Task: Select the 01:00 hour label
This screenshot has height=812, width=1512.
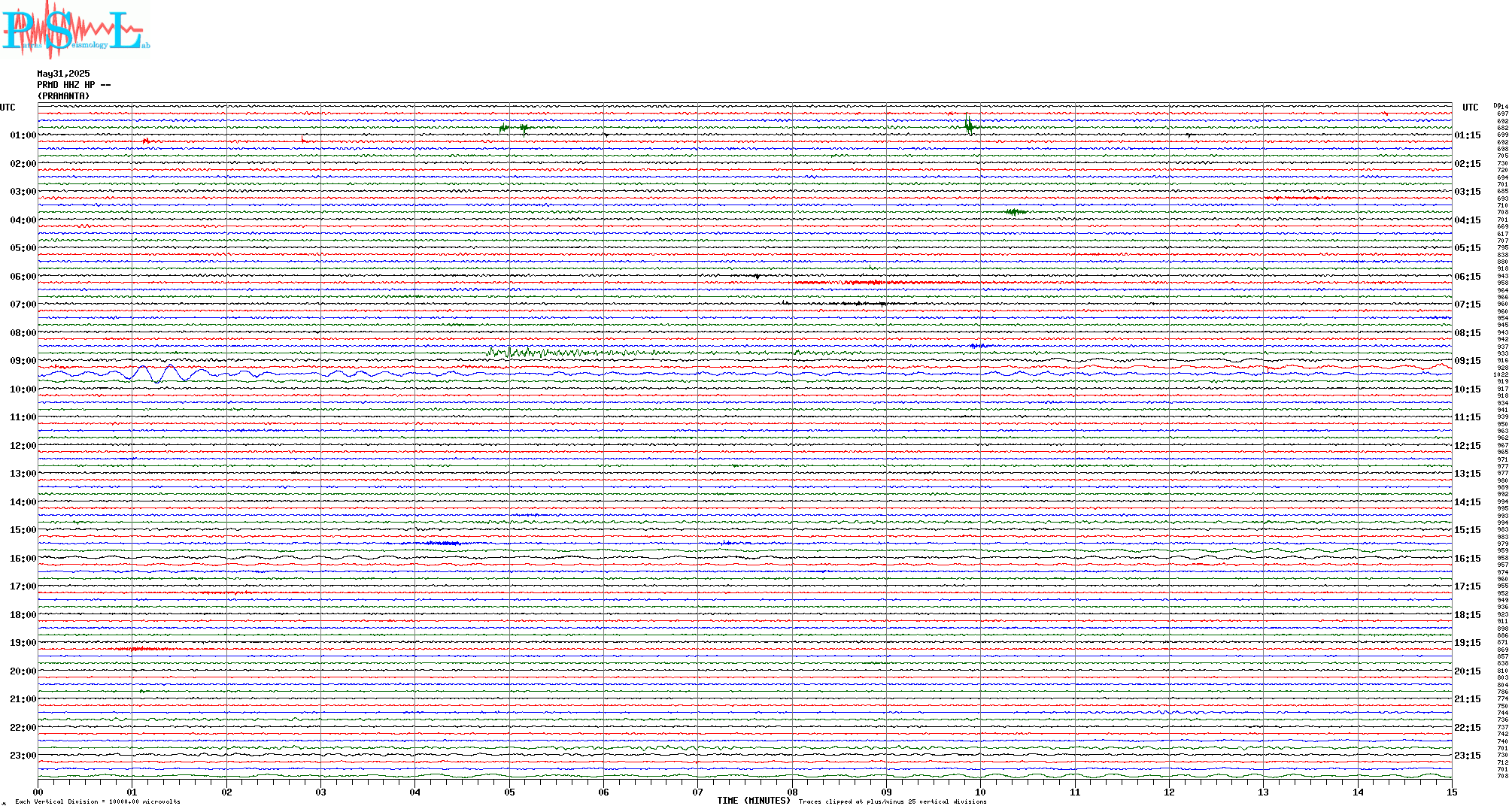Action: point(23,135)
